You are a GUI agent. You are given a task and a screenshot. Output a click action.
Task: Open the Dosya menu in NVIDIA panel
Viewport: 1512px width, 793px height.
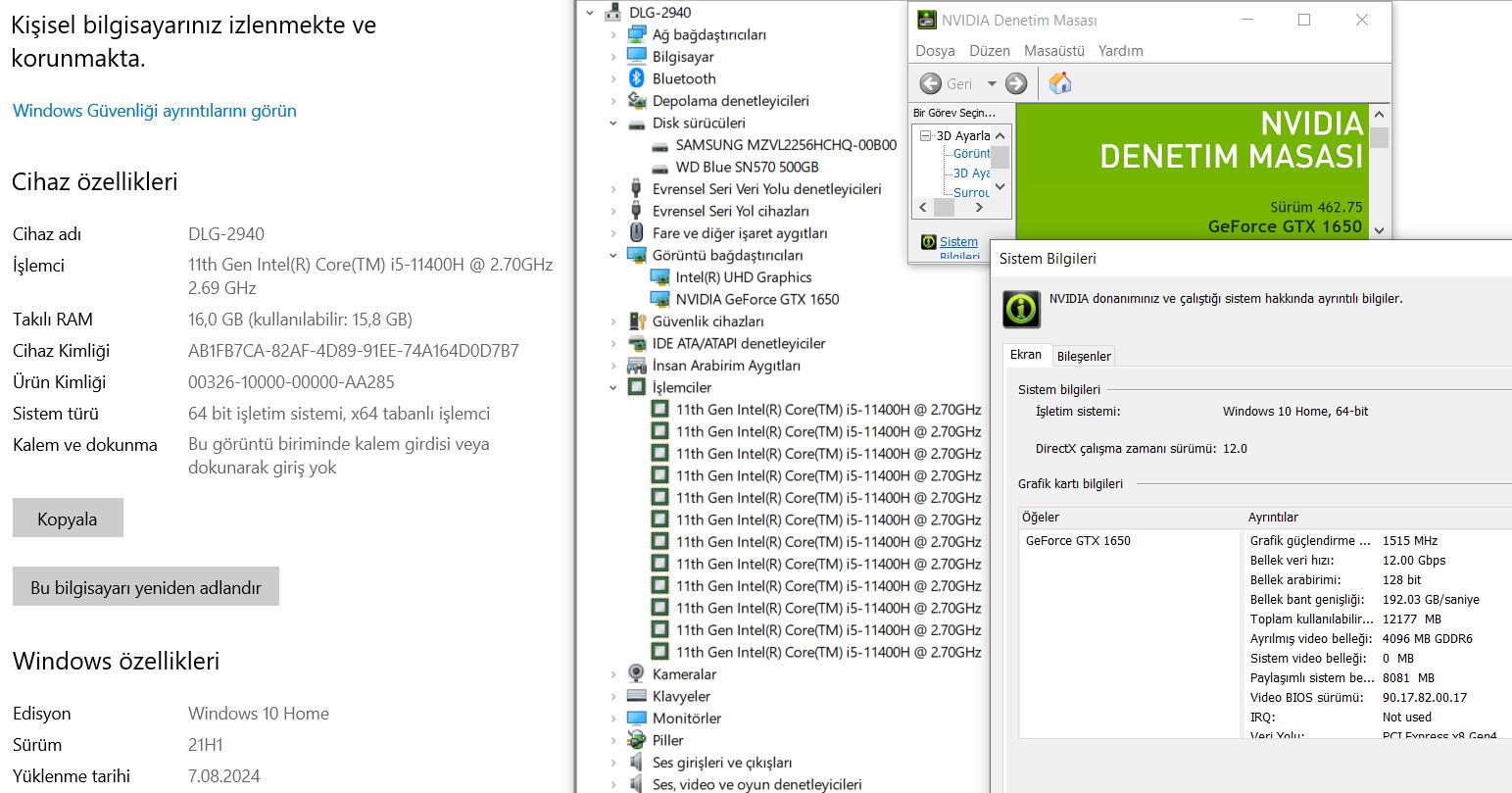point(935,51)
